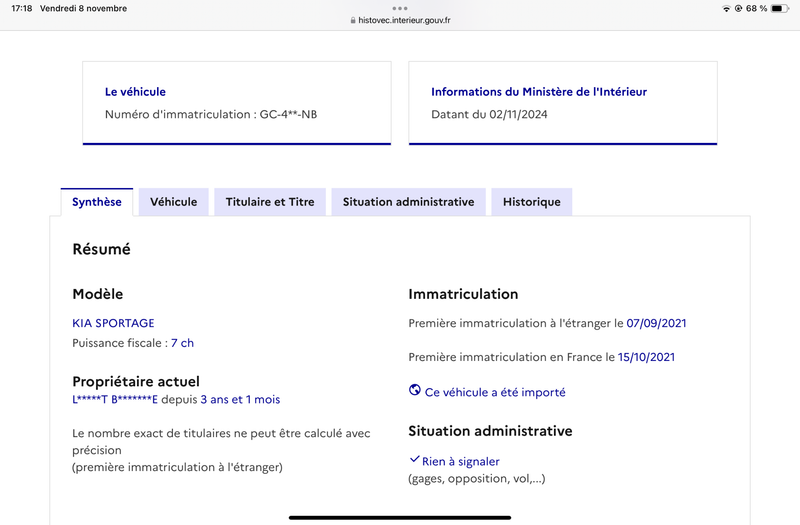Select the 7 ch fiscal power value
The height and width of the screenshot is (525, 800).
182,343
